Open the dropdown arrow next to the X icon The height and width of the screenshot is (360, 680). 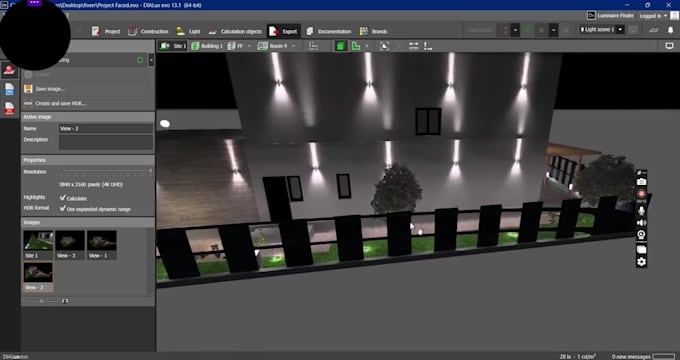tap(553, 30)
